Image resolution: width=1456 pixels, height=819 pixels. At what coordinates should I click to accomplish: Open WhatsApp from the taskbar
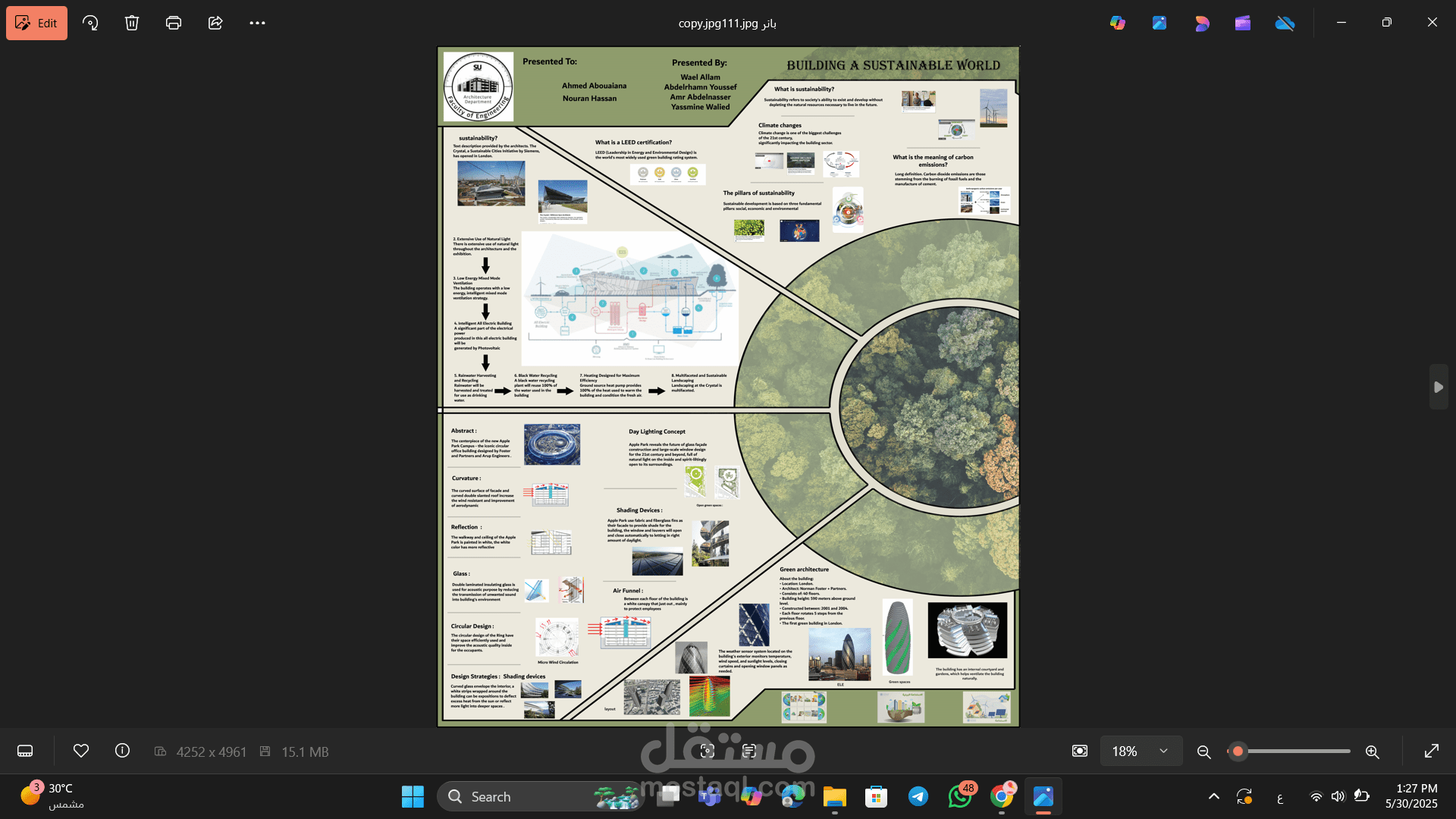tap(960, 796)
